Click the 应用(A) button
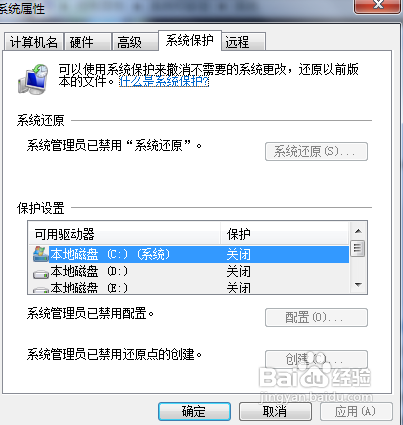 (356, 411)
